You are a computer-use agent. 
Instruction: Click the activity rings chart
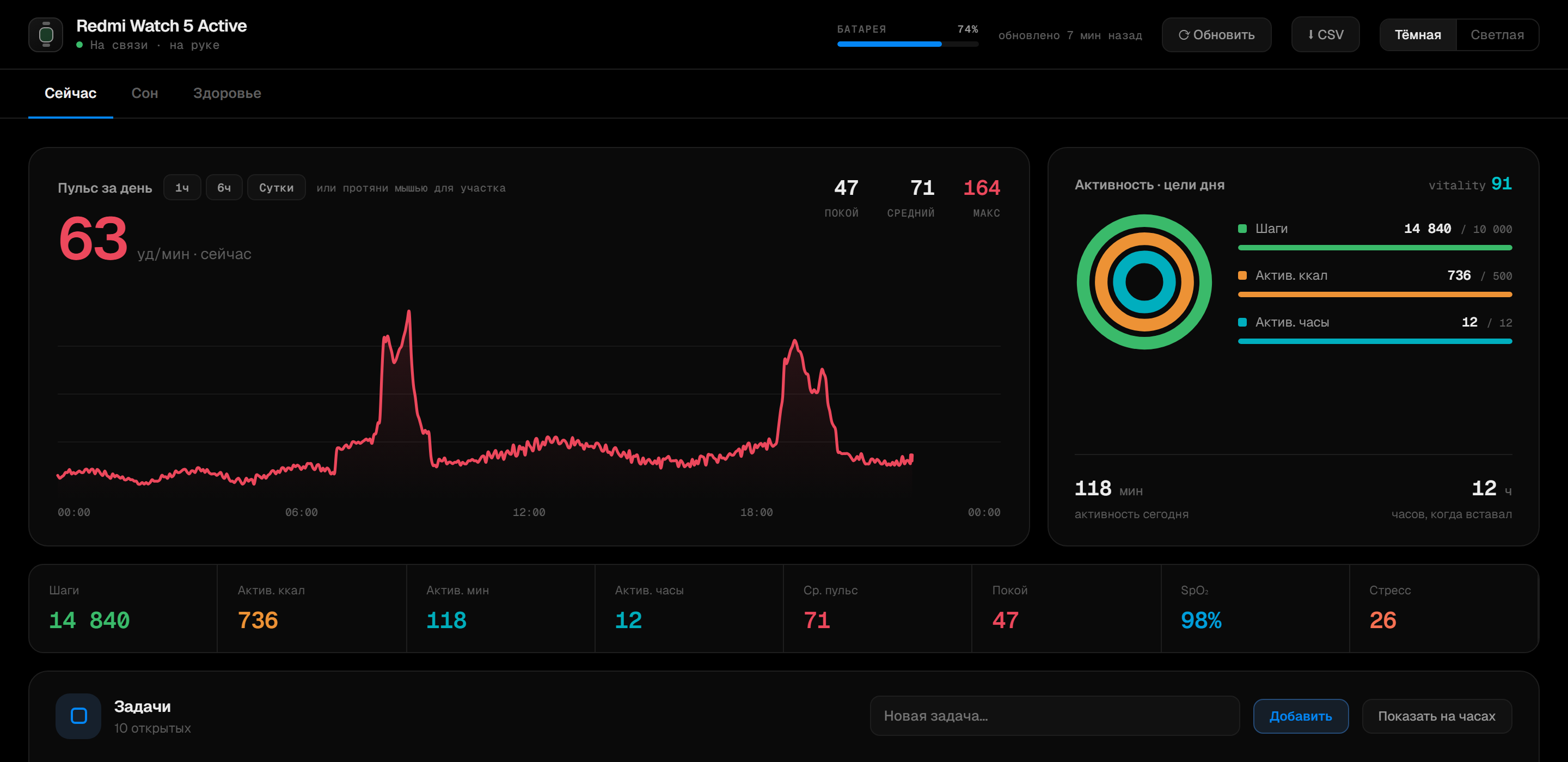(1144, 282)
